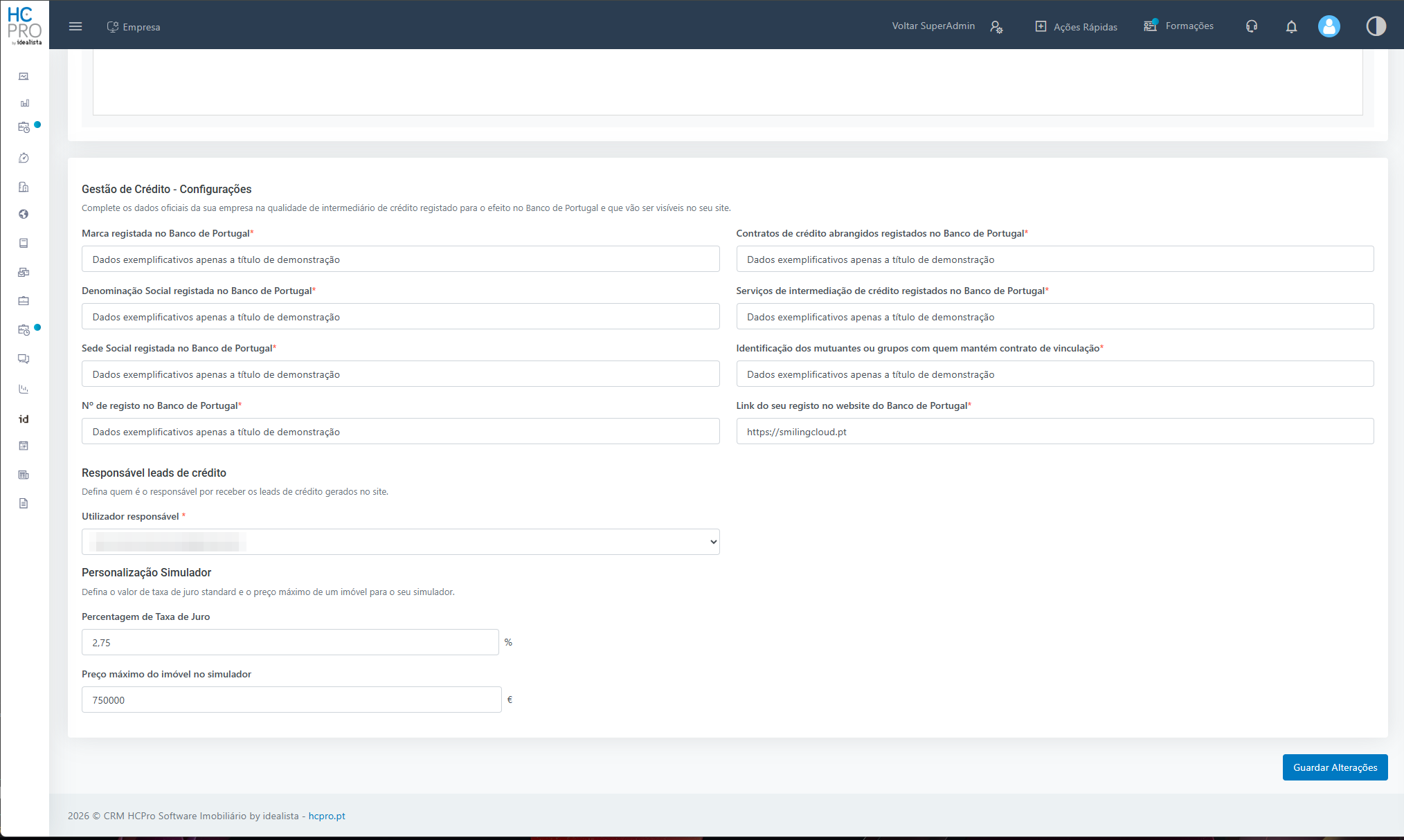Toggle dark mode with the half-circle icon
Viewport: 1404px width, 840px height.
[1376, 26]
